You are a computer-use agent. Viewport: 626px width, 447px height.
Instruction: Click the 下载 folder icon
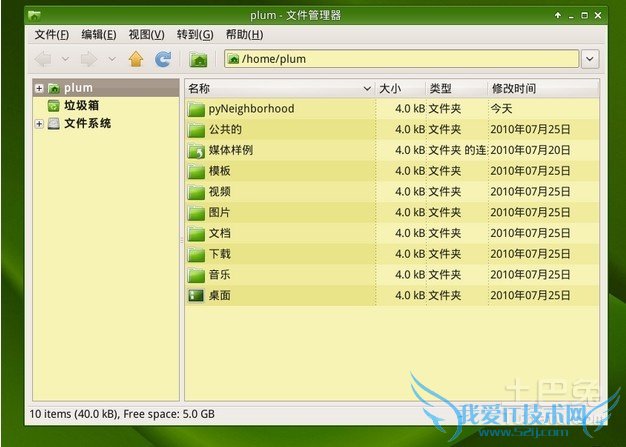pyautogui.click(x=196, y=254)
